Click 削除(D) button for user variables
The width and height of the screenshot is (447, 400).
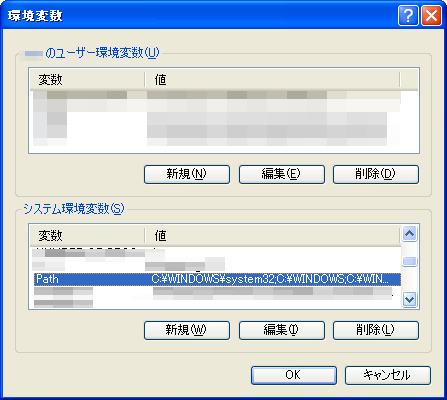point(376,174)
